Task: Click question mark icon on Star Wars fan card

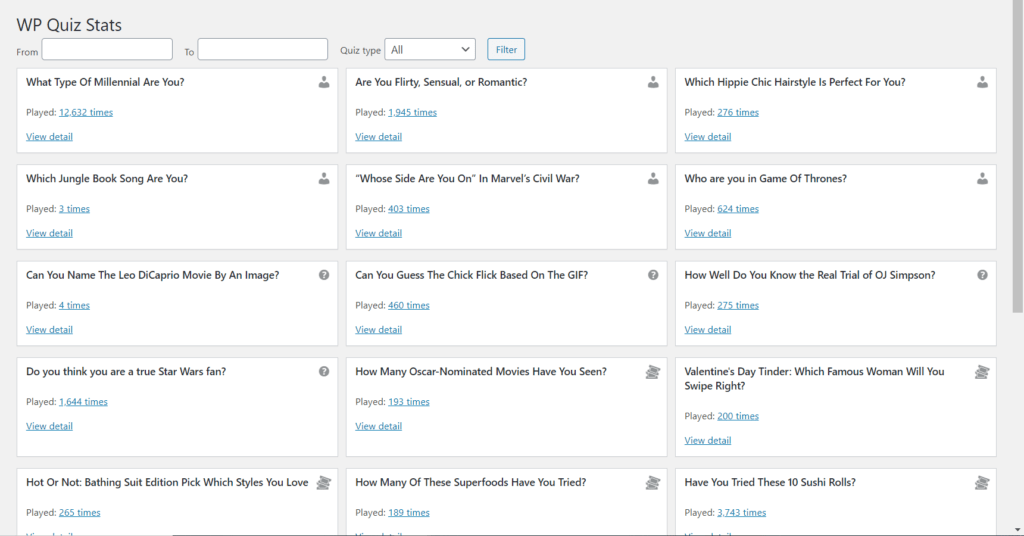Action: [x=324, y=371]
